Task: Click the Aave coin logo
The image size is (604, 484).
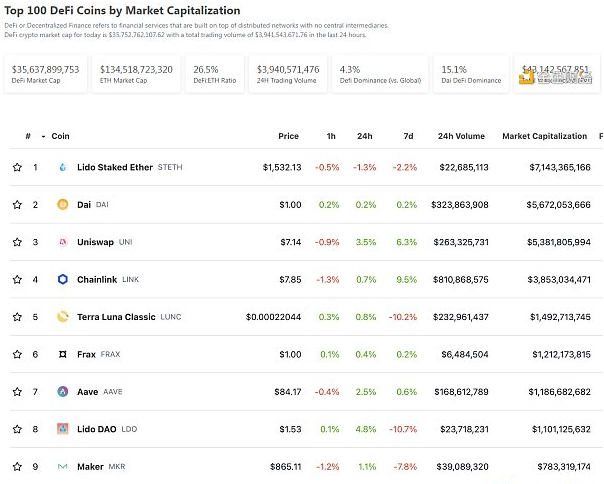Action: pyautogui.click(x=62, y=392)
